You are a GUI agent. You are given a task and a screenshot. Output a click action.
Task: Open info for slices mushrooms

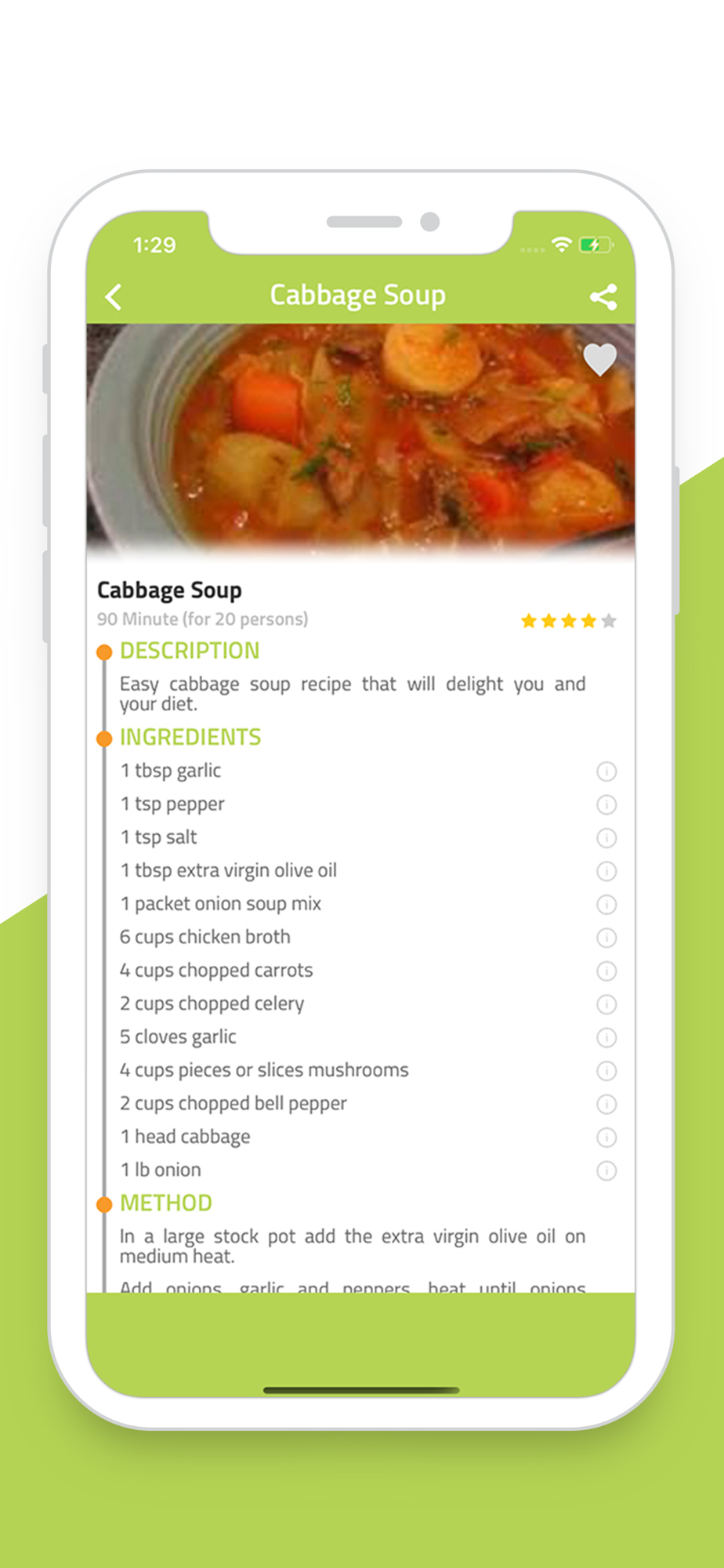pyautogui.click(x=606, y=1071)
